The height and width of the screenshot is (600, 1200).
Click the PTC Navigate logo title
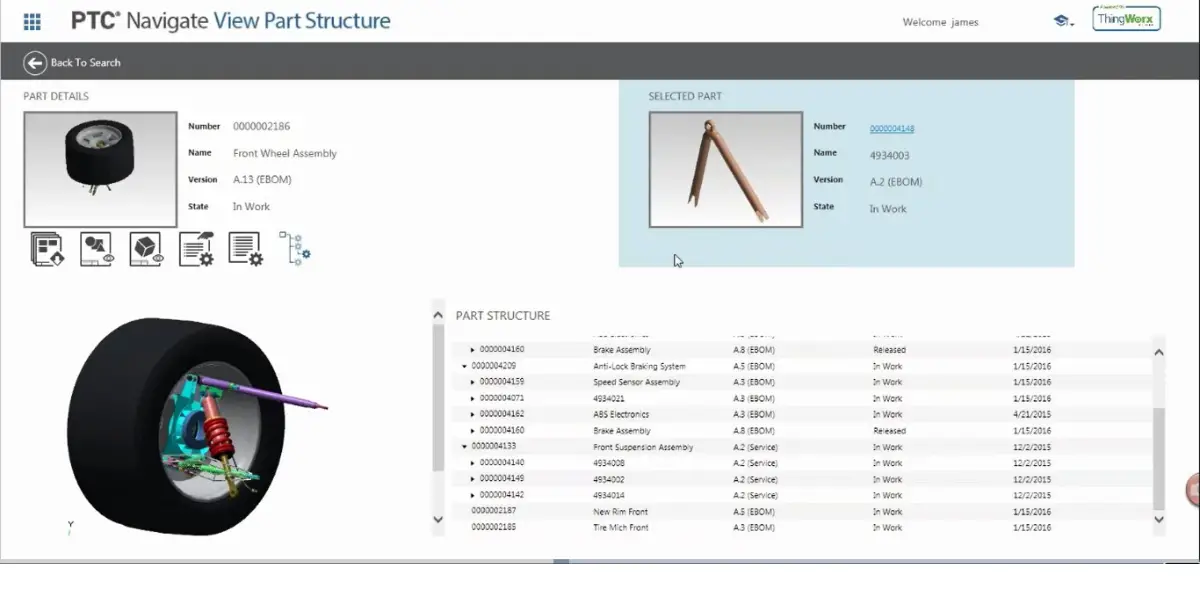pyautogui.click(x=230, y=20)
